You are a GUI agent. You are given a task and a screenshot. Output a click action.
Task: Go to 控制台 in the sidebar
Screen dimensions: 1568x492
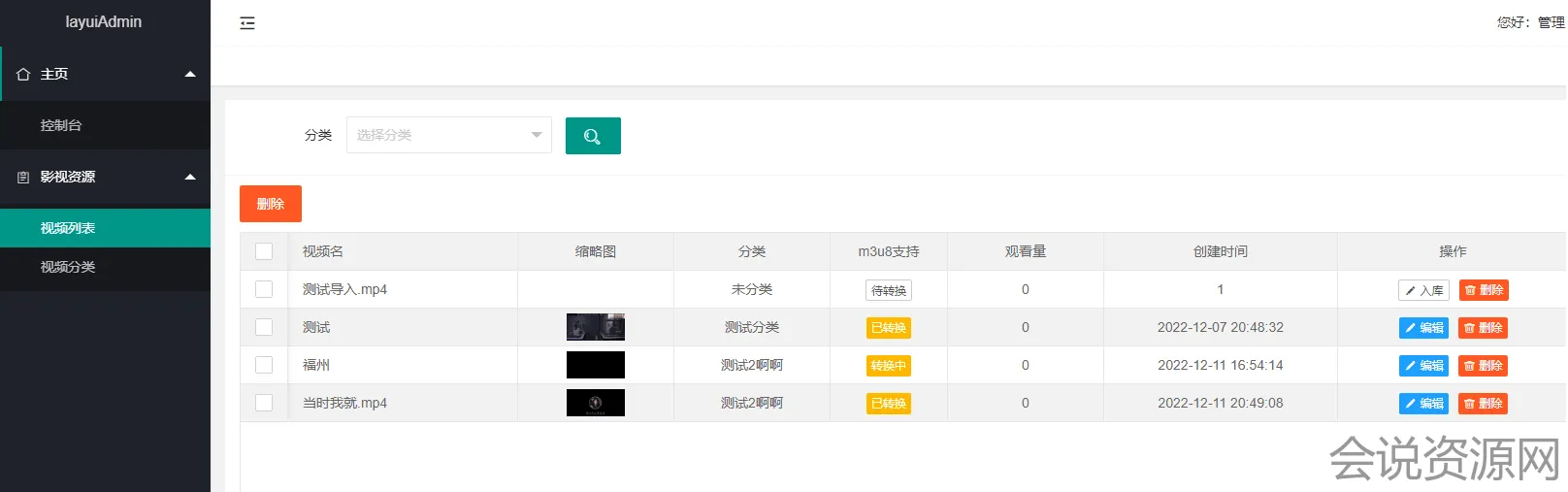point(61,125)
